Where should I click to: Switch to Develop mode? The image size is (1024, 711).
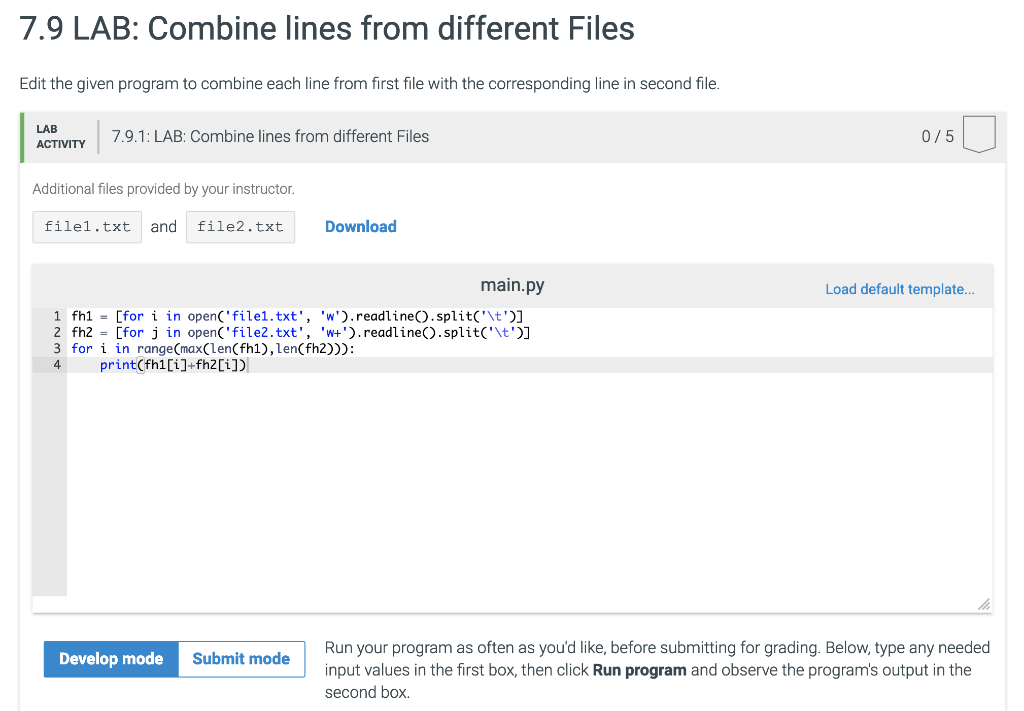tap(110, 659)
